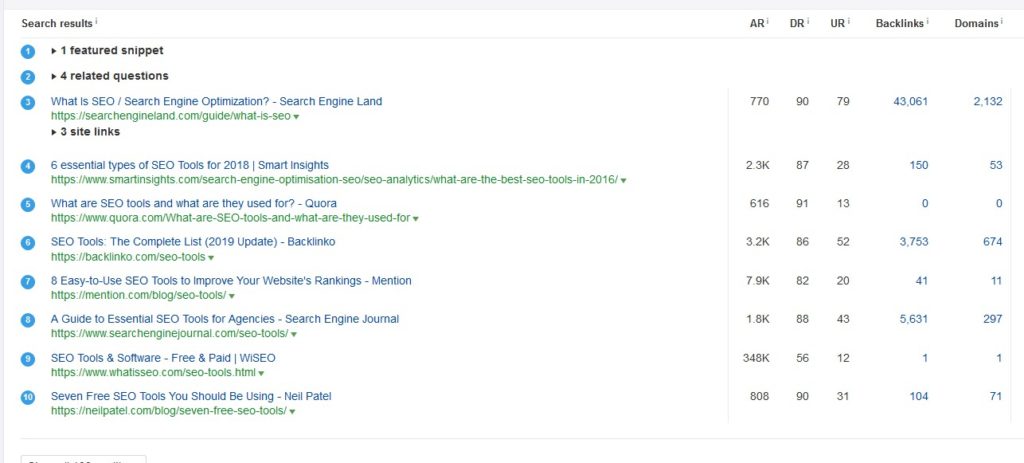Click the position 1 circle badge
The height and width of the screenshot is (463, 1024).
(28, 51)
